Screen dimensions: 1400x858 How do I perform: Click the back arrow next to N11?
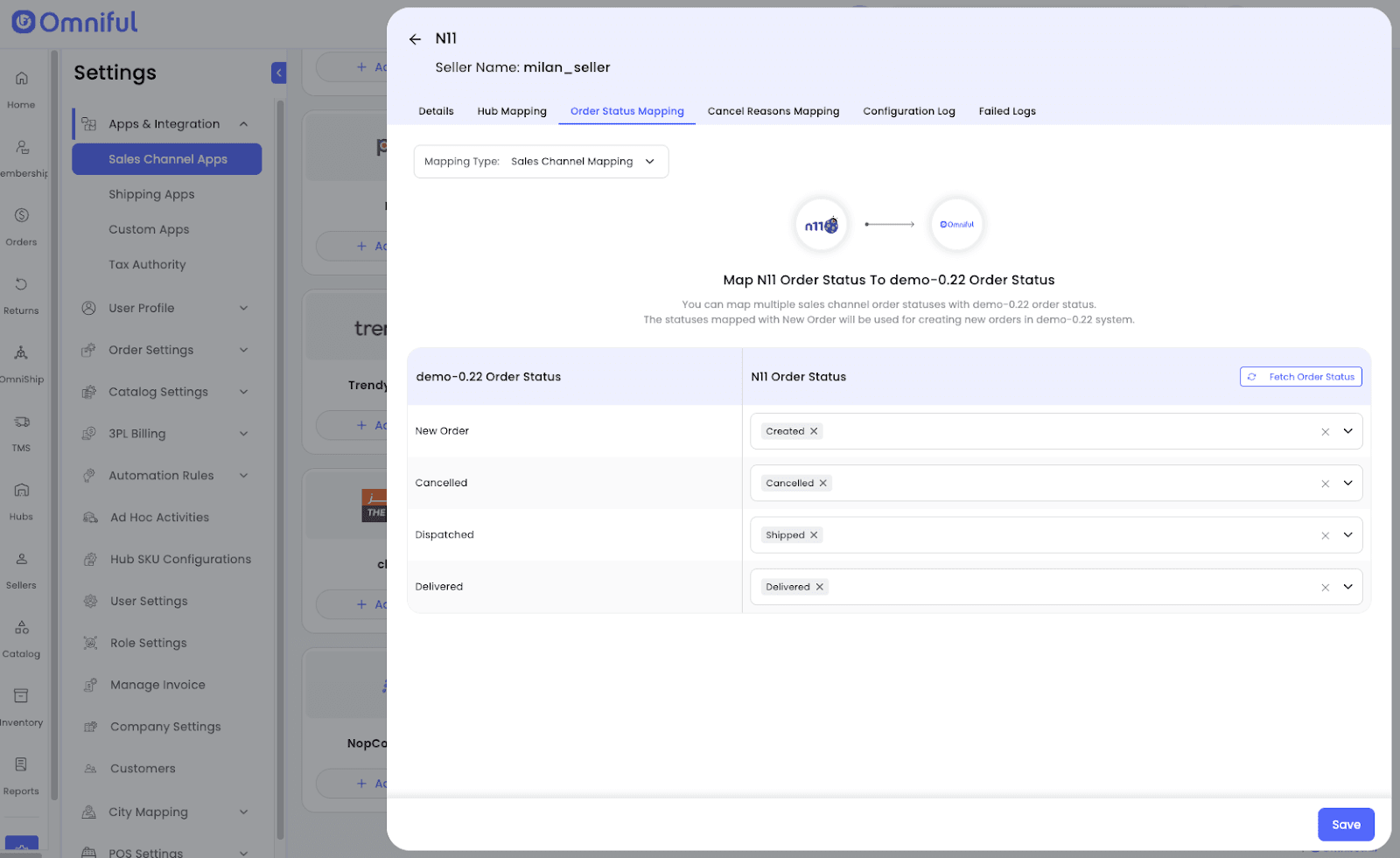[415, 39]
